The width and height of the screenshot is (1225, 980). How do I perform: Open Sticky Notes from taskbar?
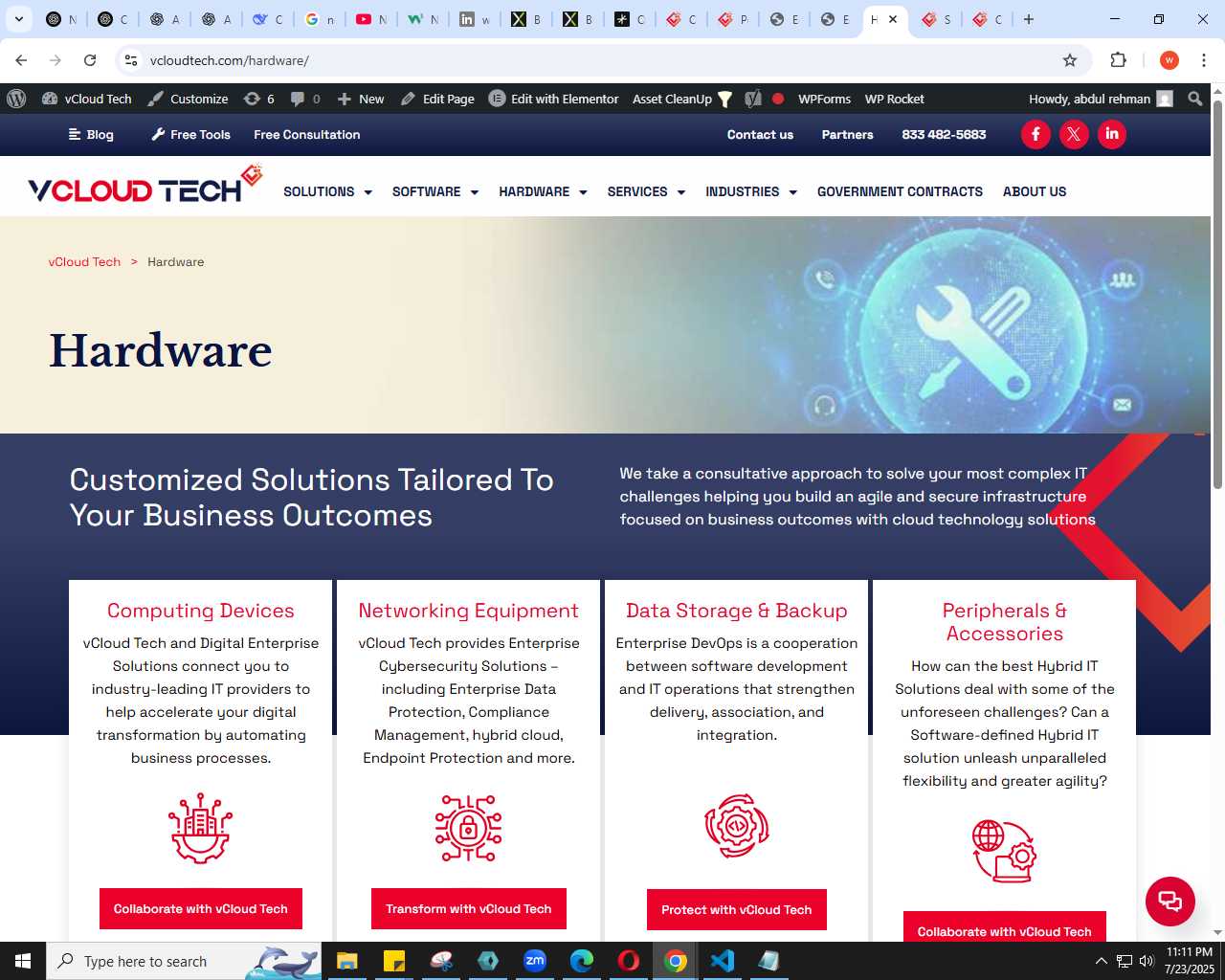393,961
